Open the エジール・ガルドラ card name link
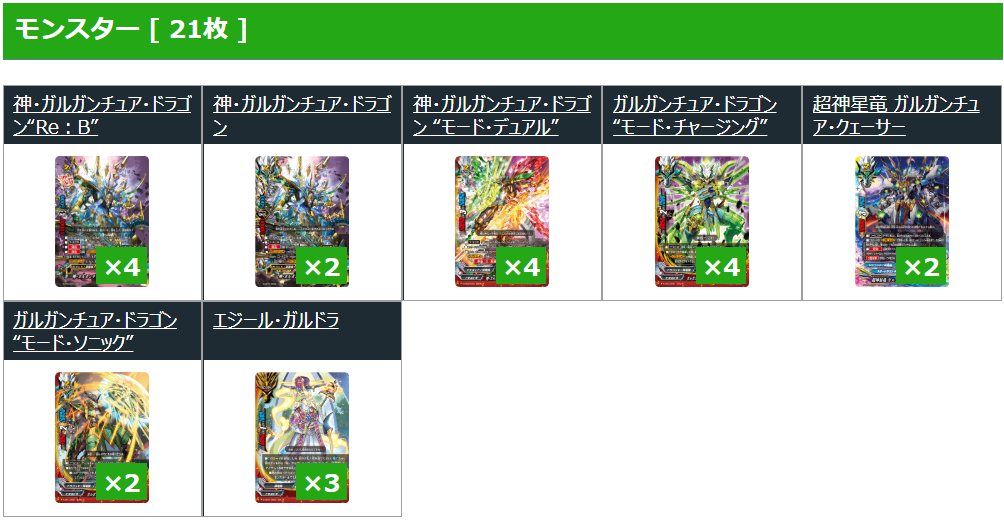This screenshot has height=520, width=1004. [x=276, y=320]
